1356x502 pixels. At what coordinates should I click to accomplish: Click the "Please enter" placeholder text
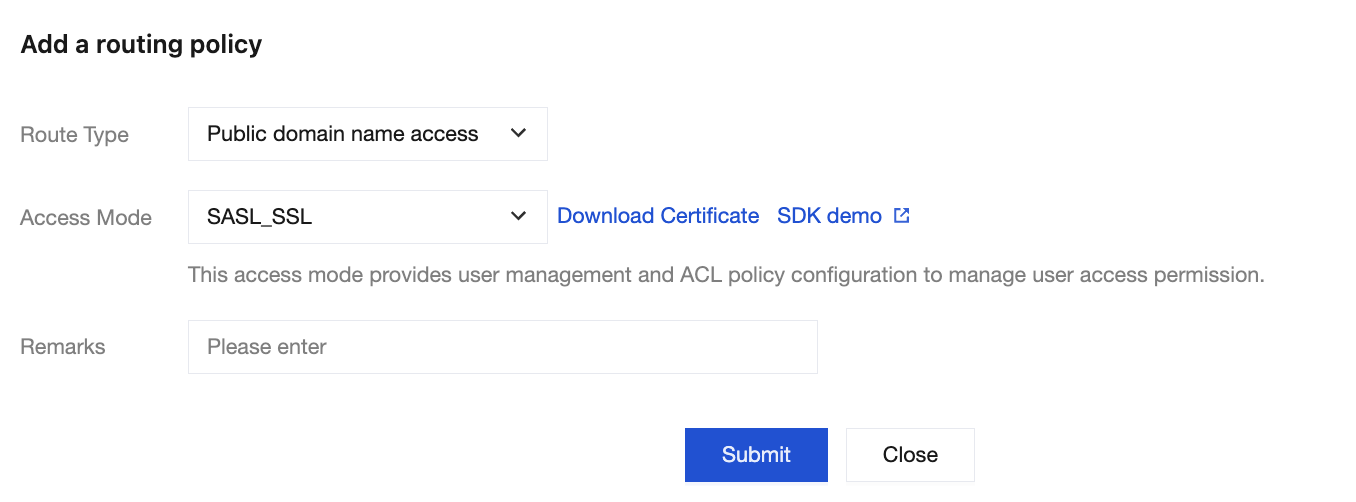pyautogui.click(x=267, y=347)
